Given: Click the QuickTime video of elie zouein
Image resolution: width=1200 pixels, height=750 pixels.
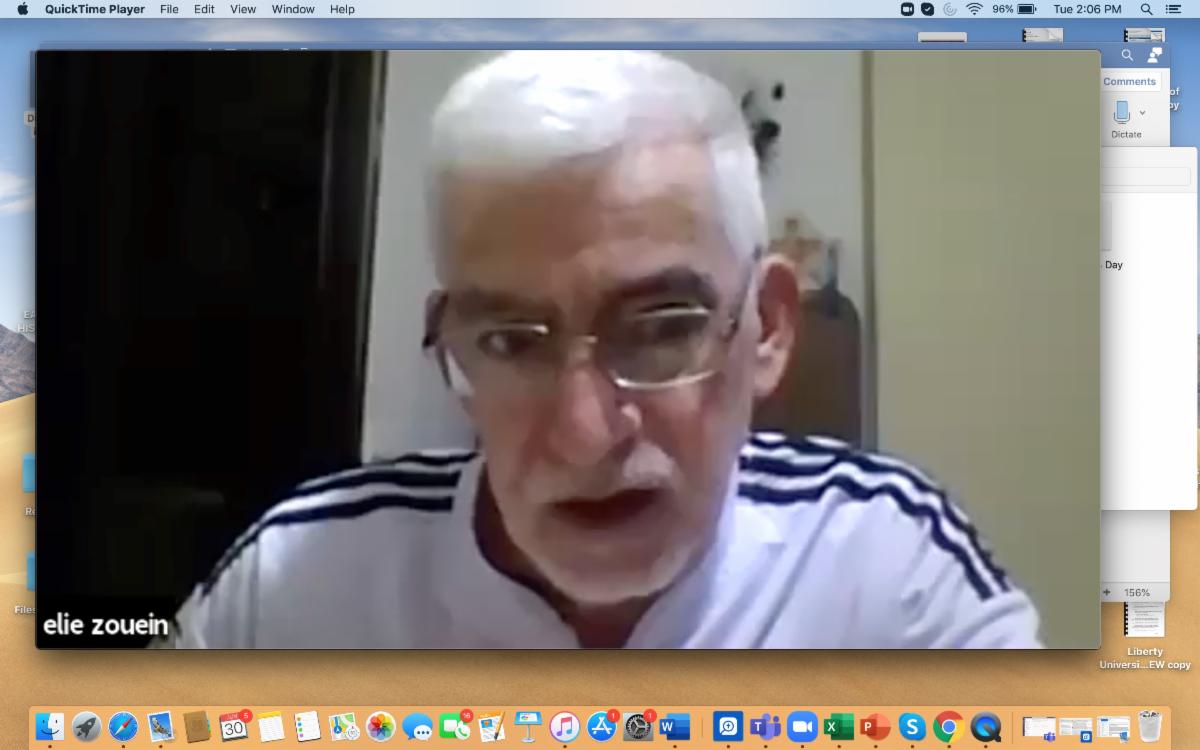Looking at the screenshot, I should click(568, 349).
